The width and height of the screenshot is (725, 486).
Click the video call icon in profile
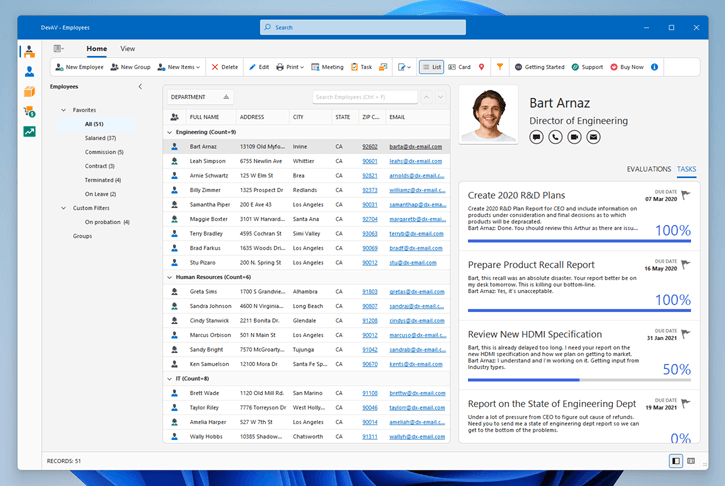pyautogui.click(x=574, y=136)
